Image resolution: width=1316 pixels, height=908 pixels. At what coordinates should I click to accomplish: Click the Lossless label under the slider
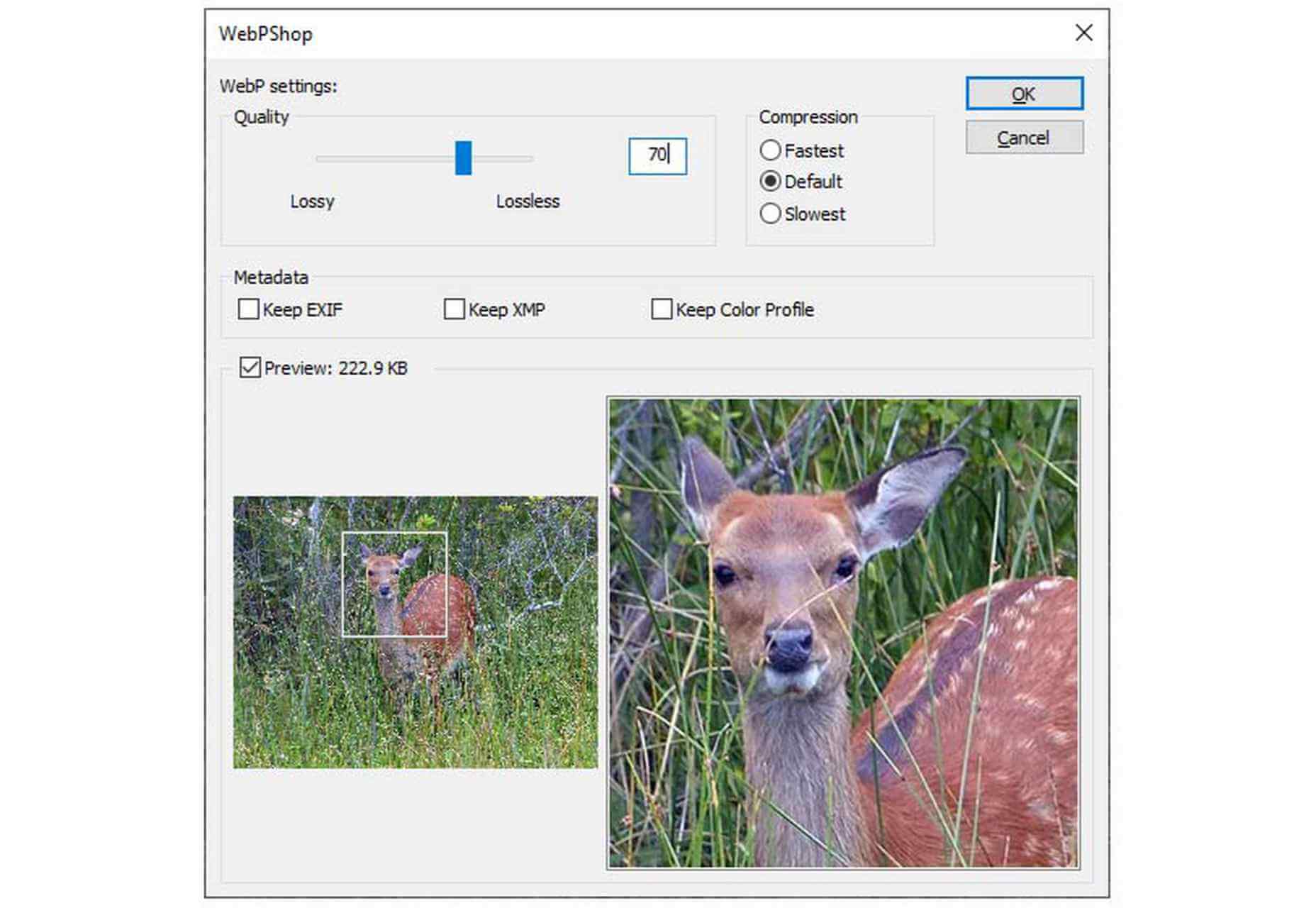(528, 201)
